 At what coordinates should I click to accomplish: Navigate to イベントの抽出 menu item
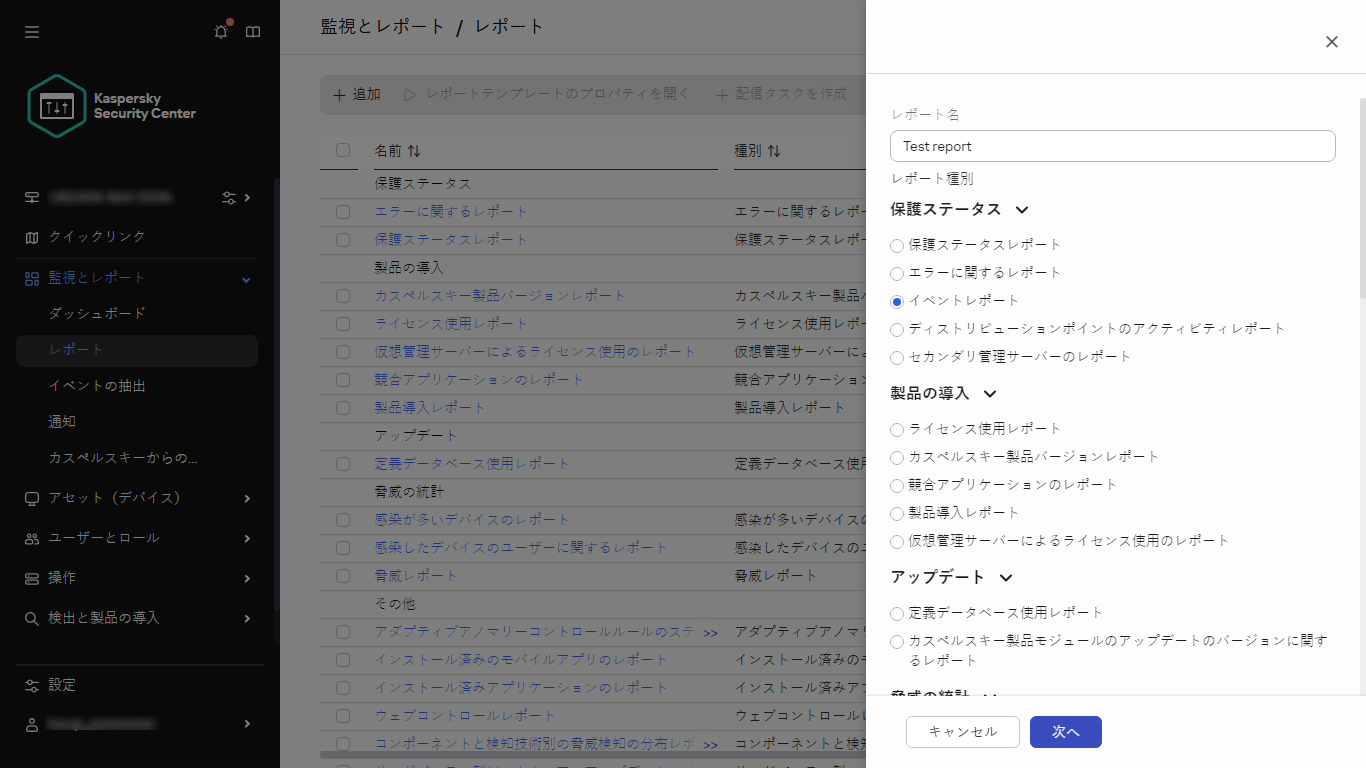[94, 385]
